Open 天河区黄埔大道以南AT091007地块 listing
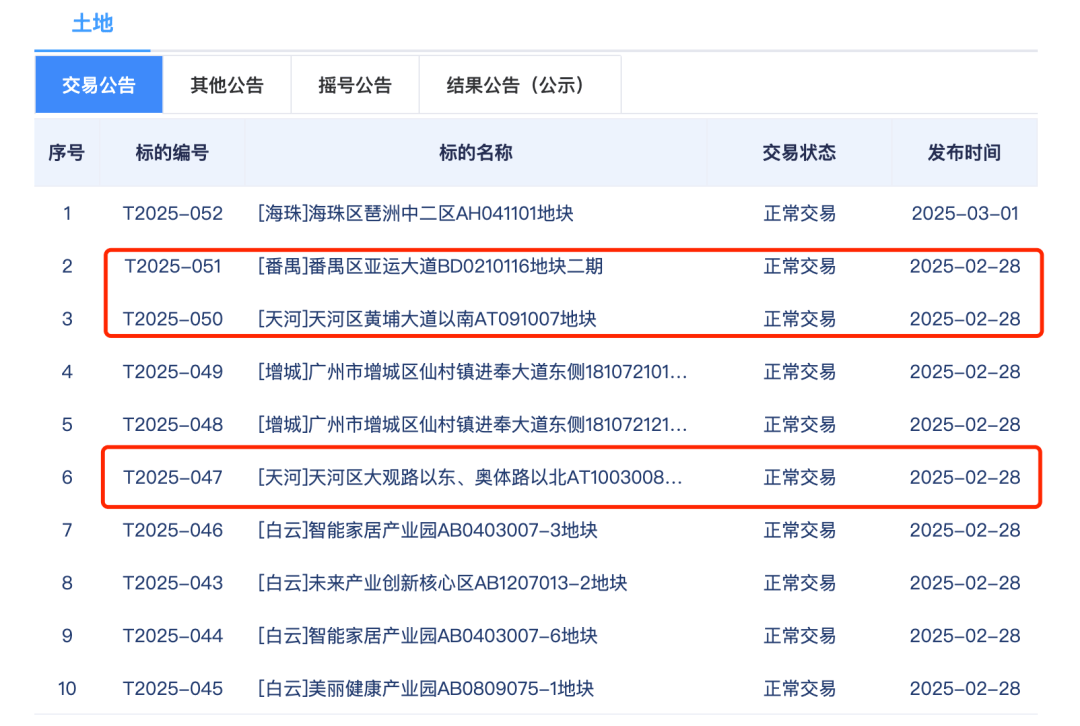Screen dimensions: 1080x726 (427, 319)
